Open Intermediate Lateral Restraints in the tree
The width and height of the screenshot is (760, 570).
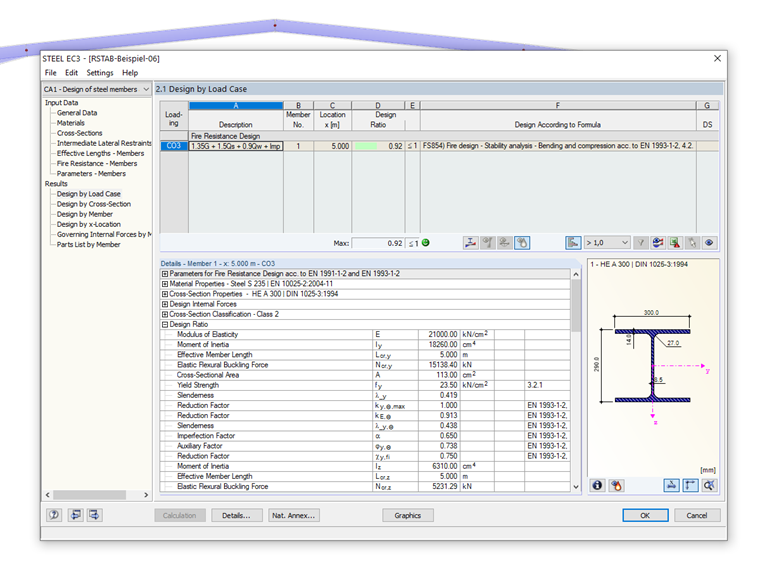104,143
